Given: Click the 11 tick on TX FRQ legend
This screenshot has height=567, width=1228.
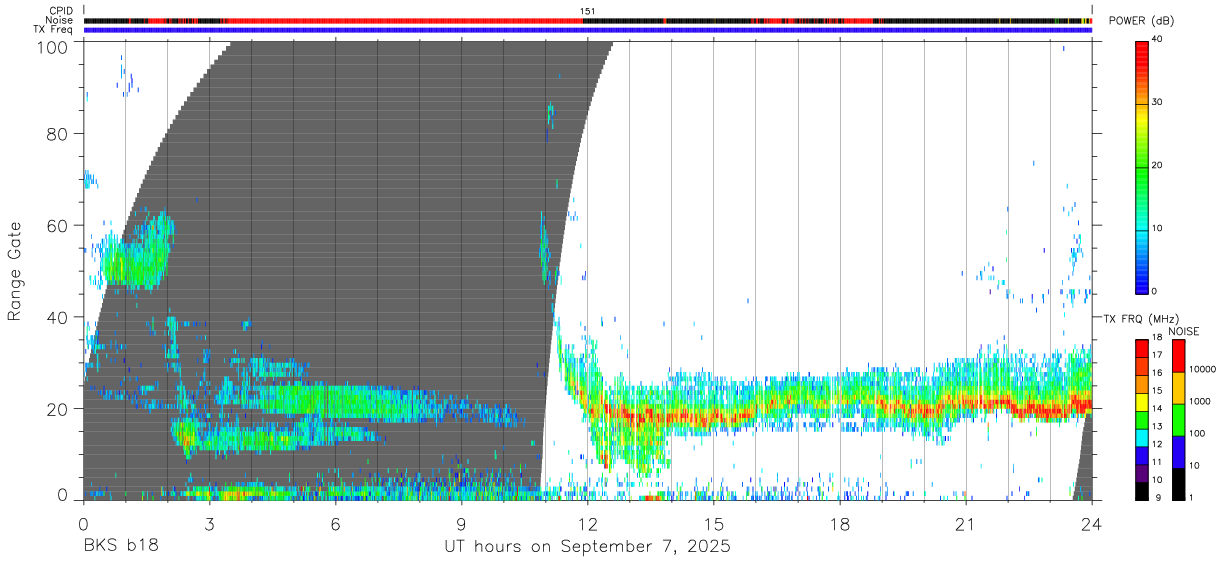Looking at the screenshot, I should pyautogui.click(x=1157, y=463).
